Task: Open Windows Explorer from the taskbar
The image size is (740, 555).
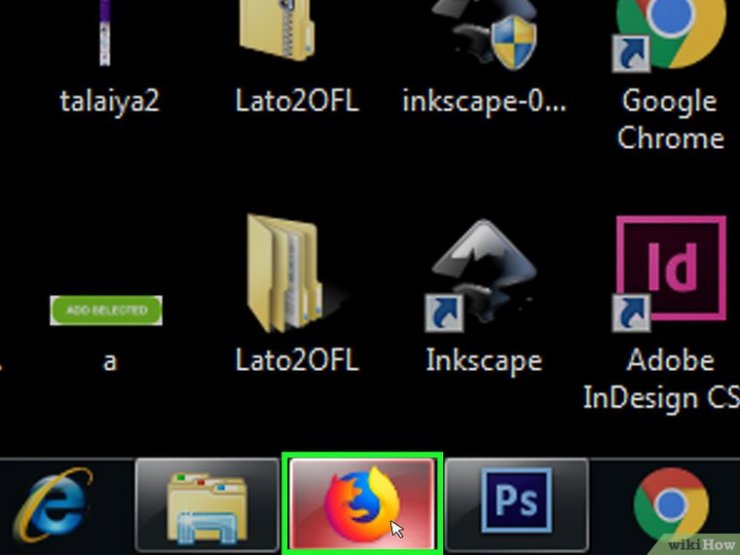Action: click(x=207, y=505)
